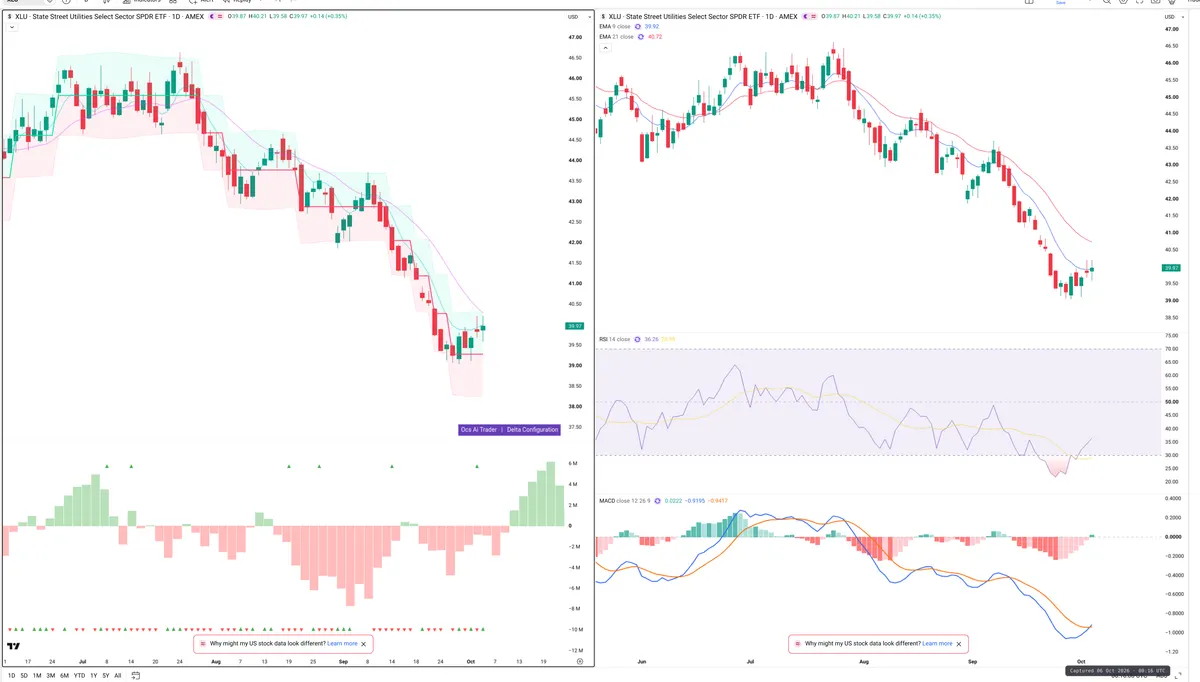Click the EMA 21 value 40.72
Viewport: 1200px width, 682px height.
(655, 37)
